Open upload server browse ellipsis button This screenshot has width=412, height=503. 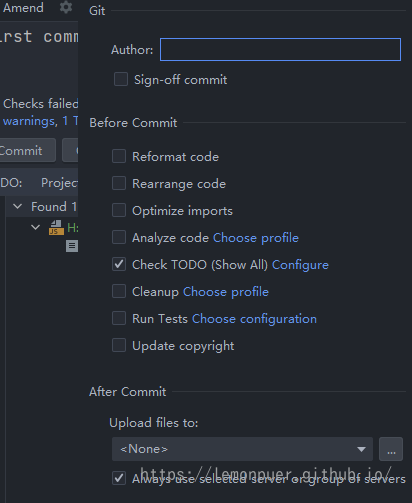[391, 449]
